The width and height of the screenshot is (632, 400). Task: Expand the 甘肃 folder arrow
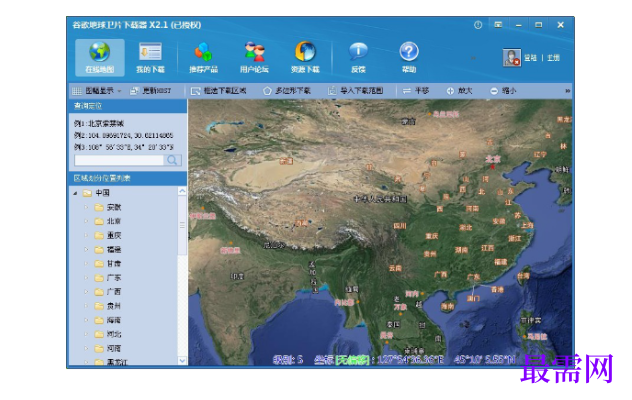coord(86,264)
